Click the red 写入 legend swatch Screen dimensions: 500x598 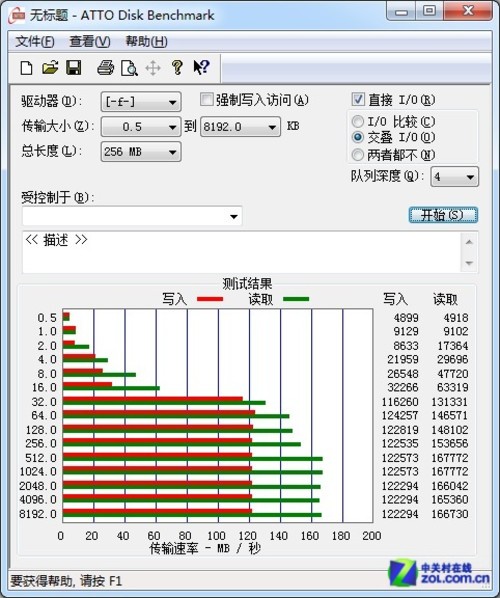(x=210, y=299)
